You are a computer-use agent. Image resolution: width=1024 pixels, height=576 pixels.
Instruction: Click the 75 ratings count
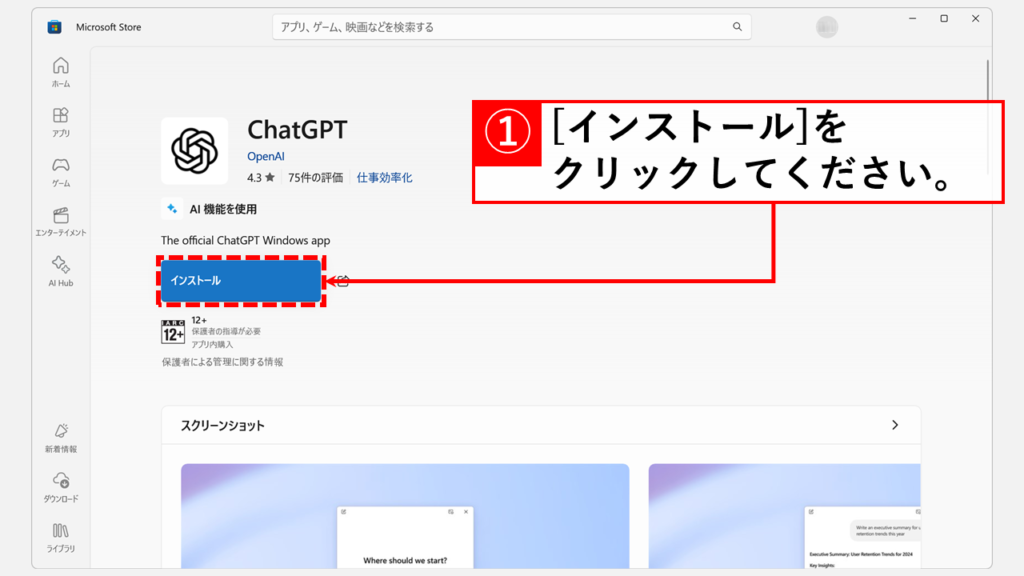coord(315,178)
